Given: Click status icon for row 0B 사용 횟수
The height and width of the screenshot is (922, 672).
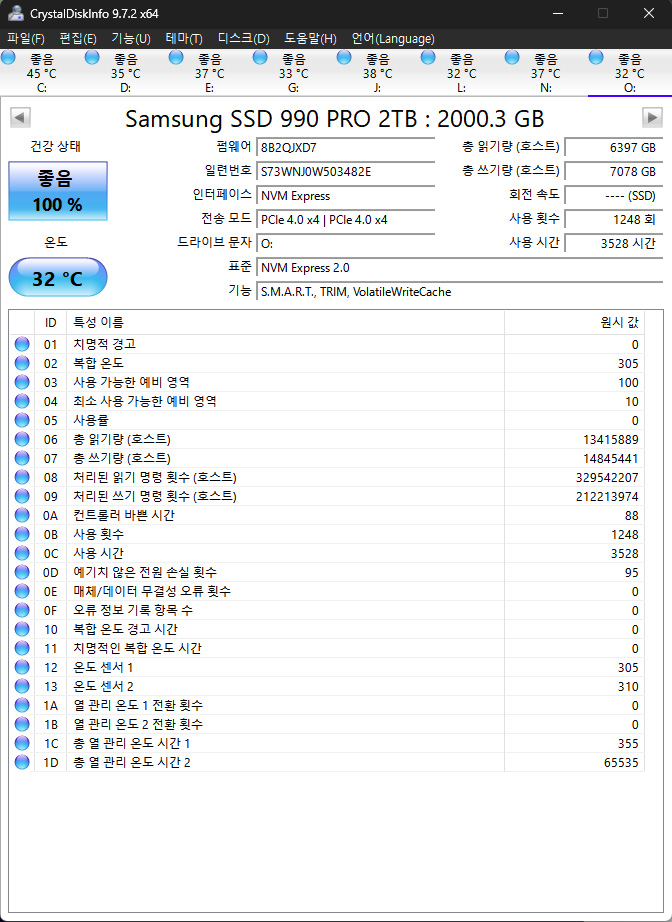Looking at the screenshot, I should point(22,535).
